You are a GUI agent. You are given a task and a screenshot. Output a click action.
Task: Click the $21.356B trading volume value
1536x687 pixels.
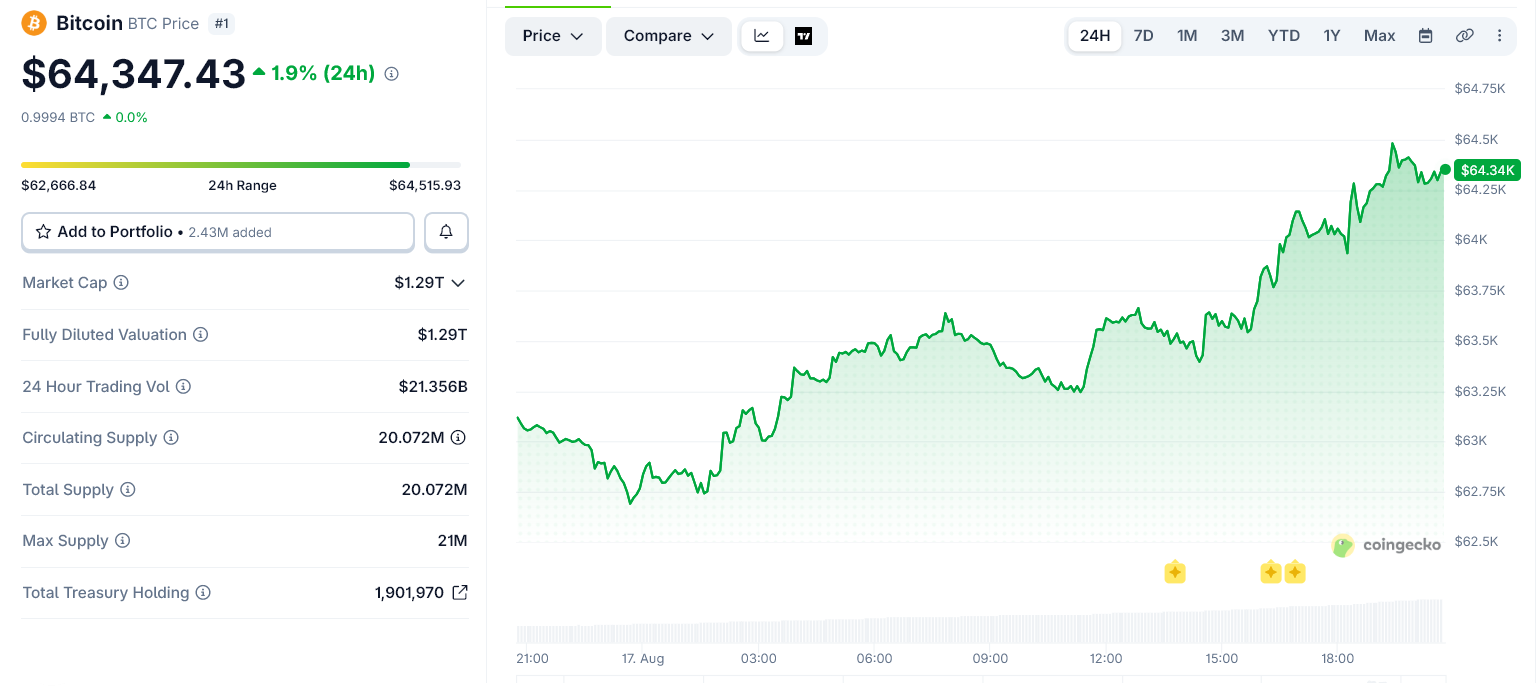click(x=433, y=387)
